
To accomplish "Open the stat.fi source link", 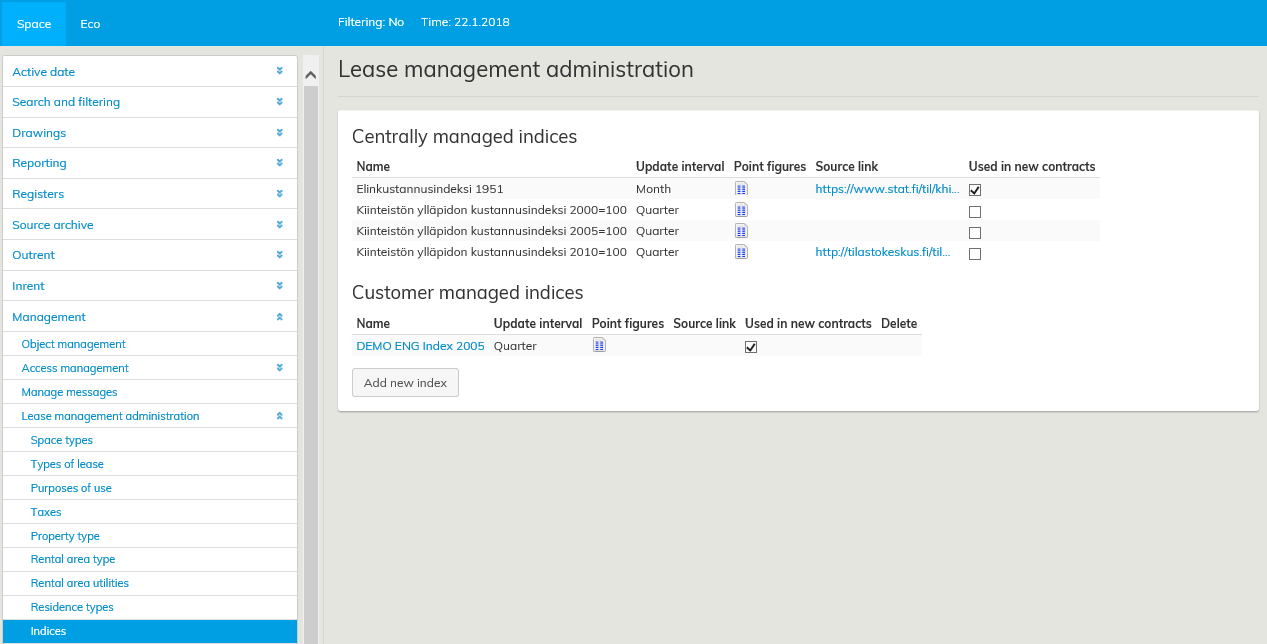I will (x=887, y=188).
